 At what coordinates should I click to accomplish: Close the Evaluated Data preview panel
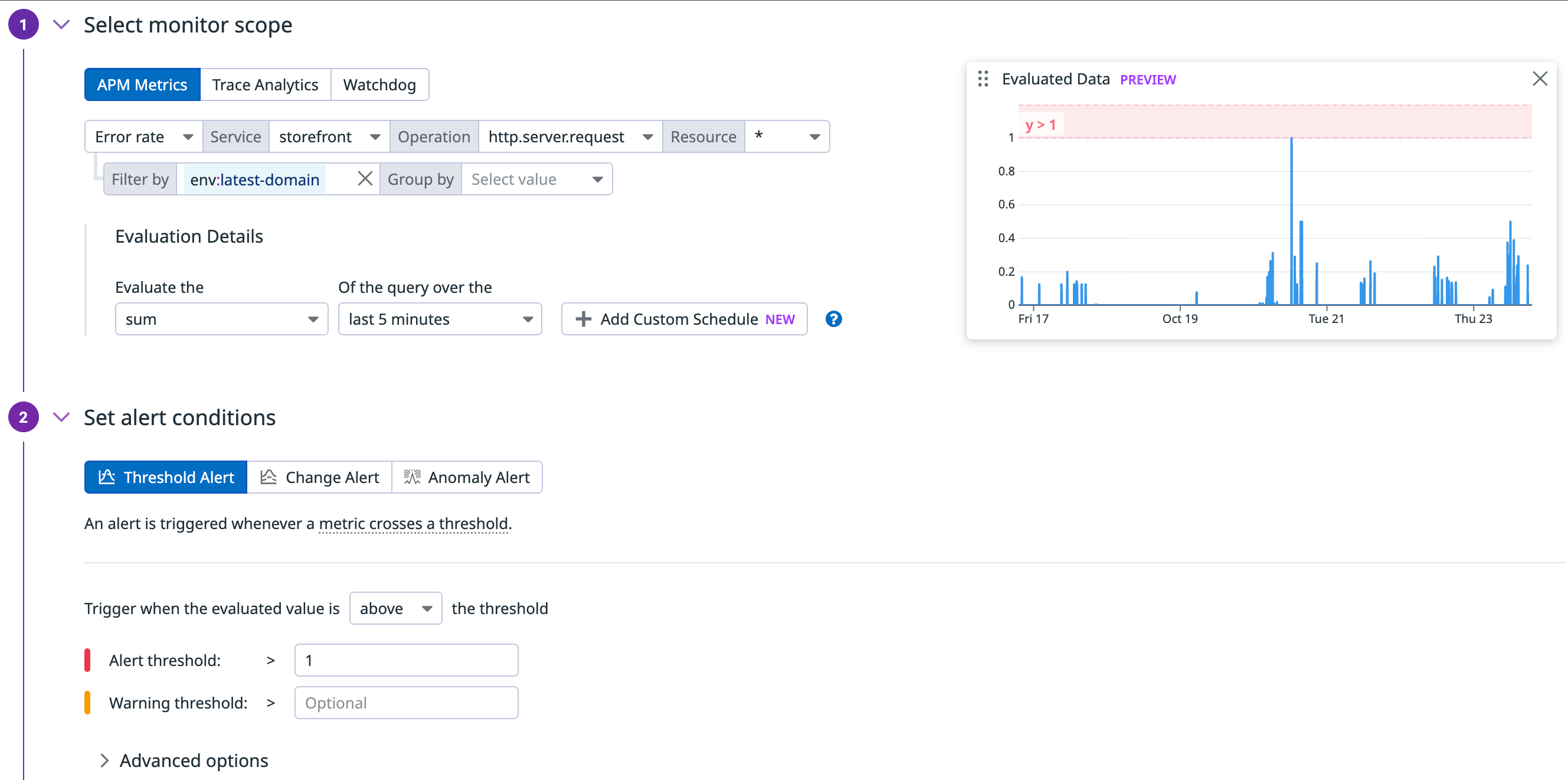[x=1540, y=79]
